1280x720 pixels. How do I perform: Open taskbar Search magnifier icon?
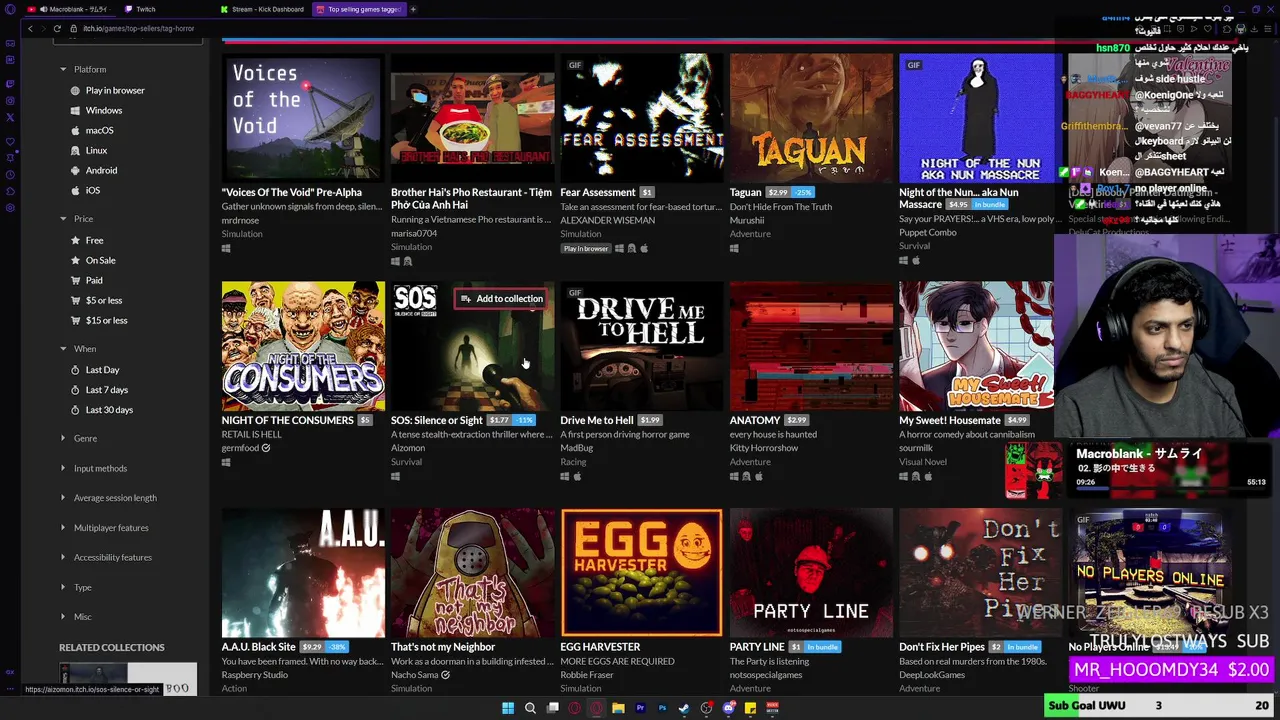[530, 708]
